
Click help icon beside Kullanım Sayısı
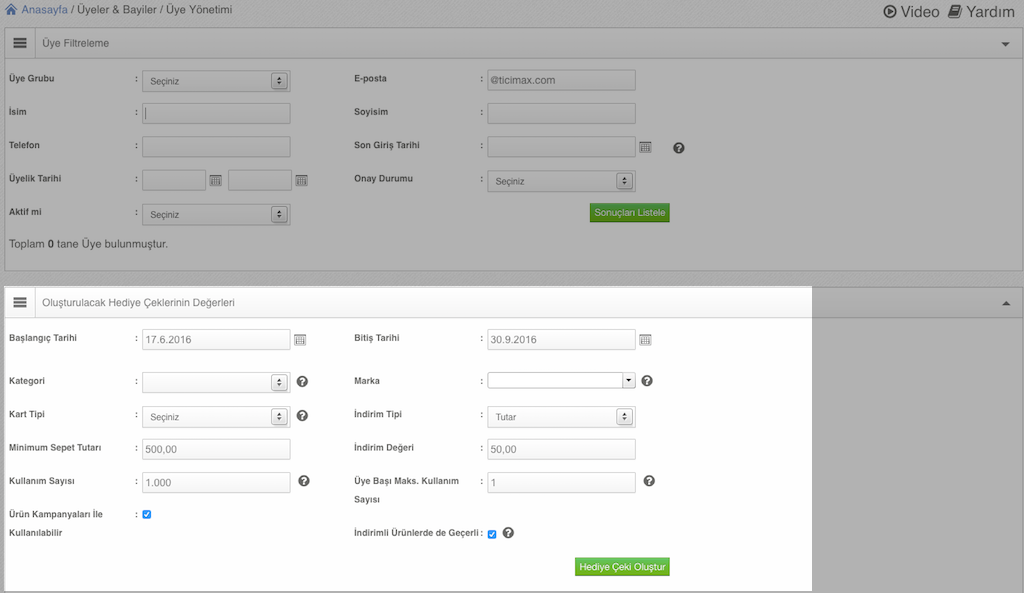click(x=304, y=481)
